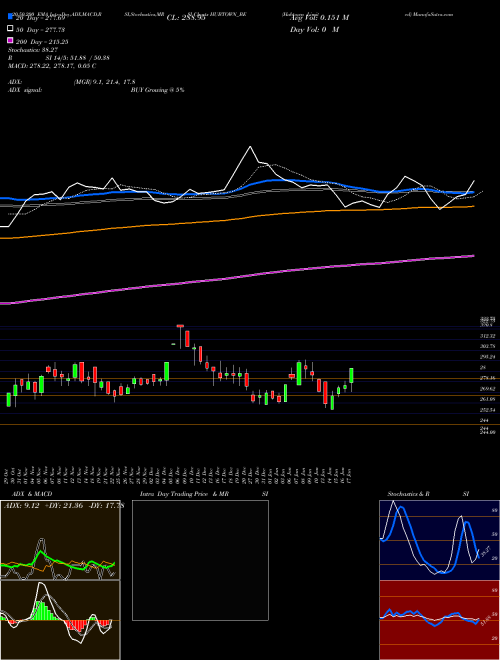The width and height of the screenshot is (500, 660).
Task: Click the 312.32 price axis label
Action: tap(487, 336)
